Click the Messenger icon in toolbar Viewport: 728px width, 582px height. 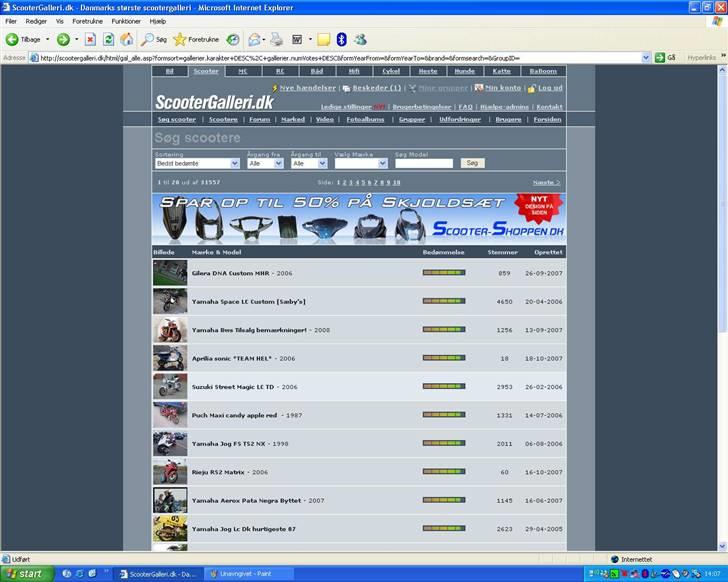point(360,40)
